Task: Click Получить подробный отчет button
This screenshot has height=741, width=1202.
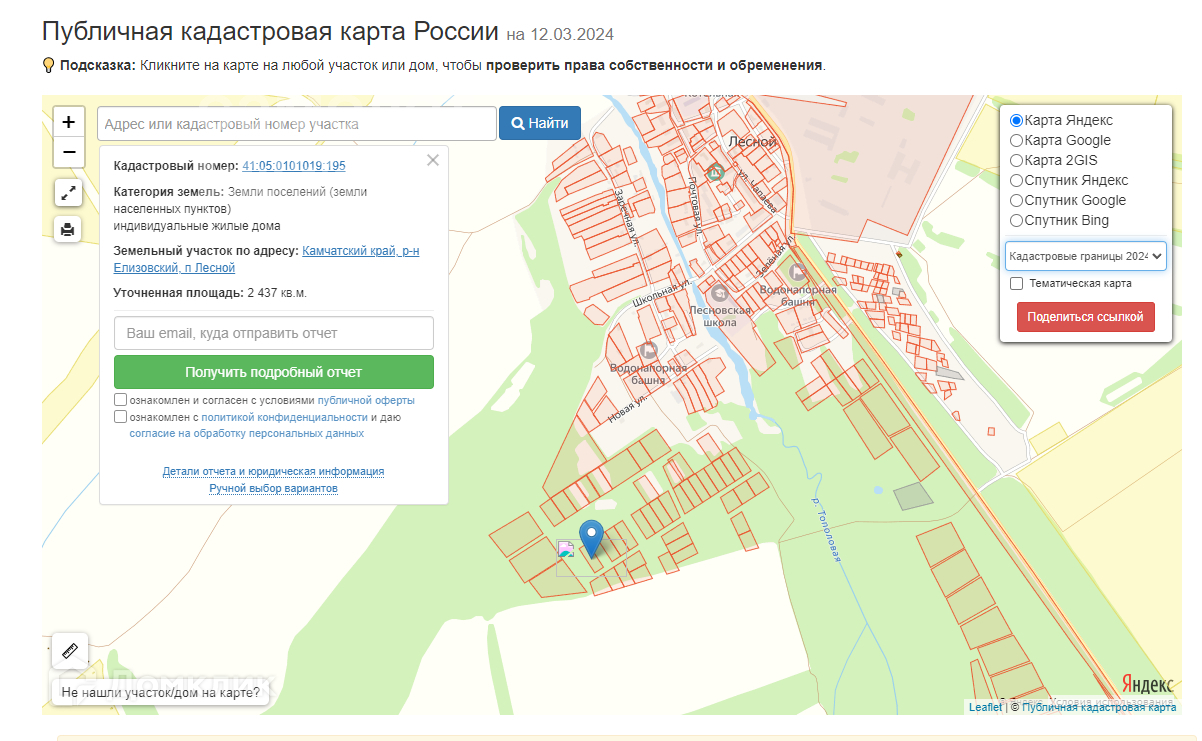Action: click(273, 372)
